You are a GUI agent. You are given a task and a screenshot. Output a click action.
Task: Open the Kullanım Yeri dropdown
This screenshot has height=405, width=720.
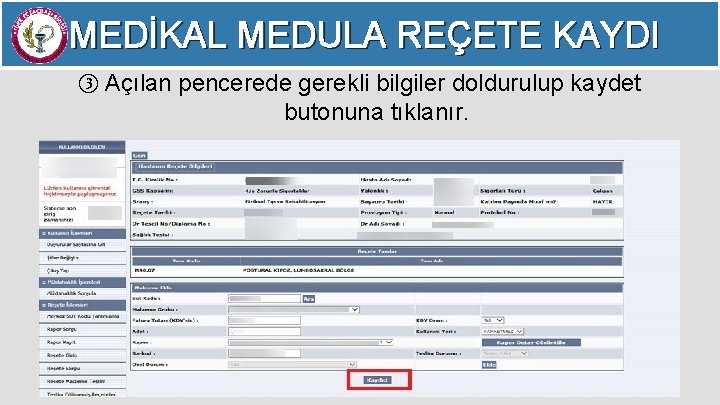tap(502, 331)
